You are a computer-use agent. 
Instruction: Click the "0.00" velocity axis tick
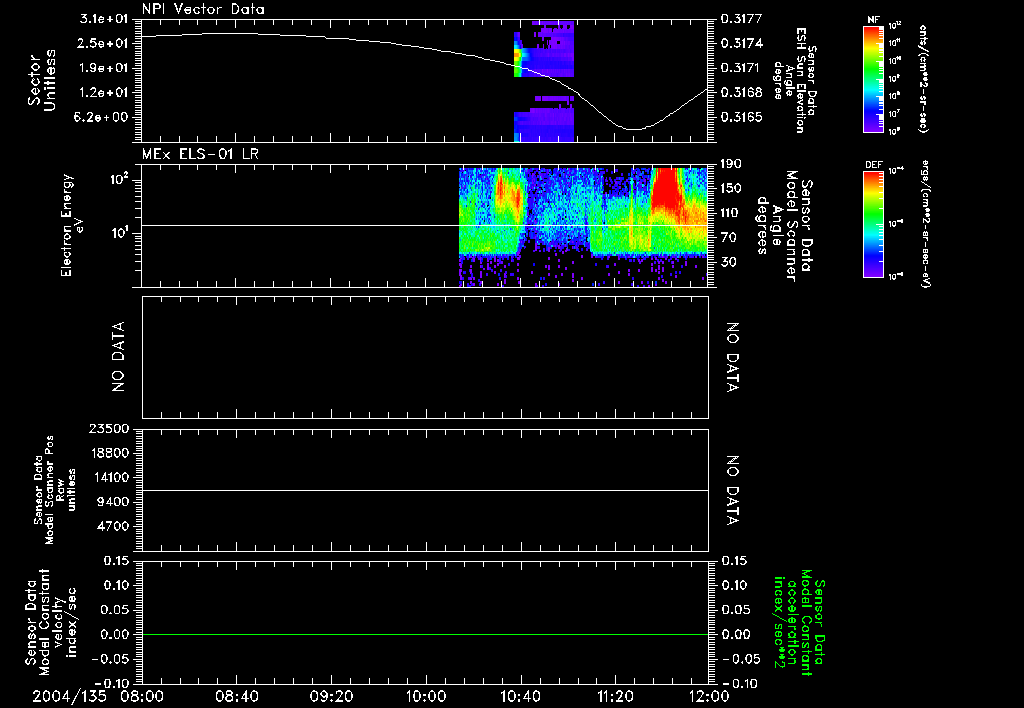(116, 634)
